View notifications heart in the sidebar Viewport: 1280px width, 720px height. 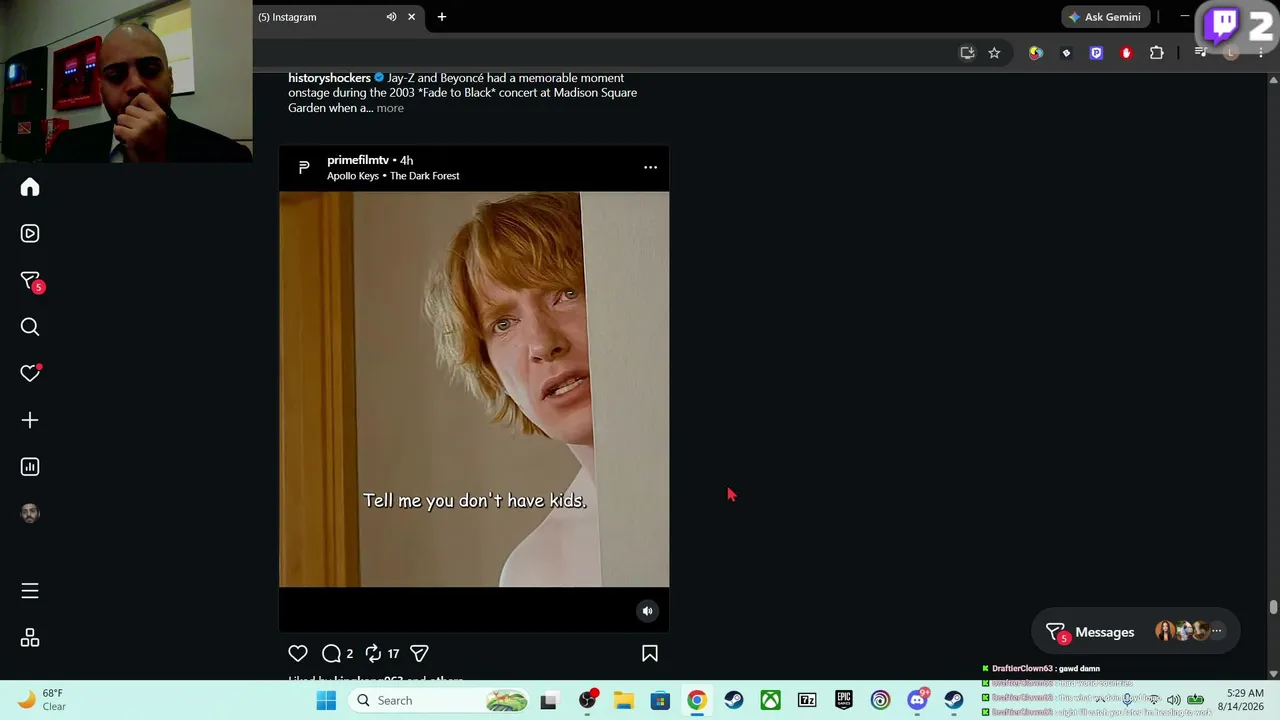click(x=30, y=373)
